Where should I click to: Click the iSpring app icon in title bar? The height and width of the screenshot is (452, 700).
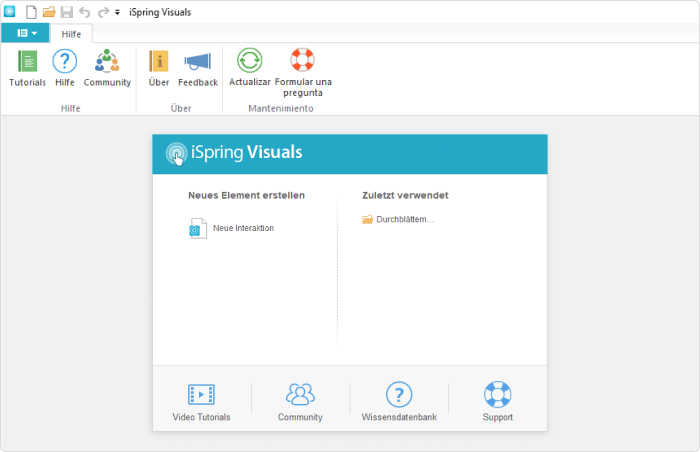click(x=10, y=12)
